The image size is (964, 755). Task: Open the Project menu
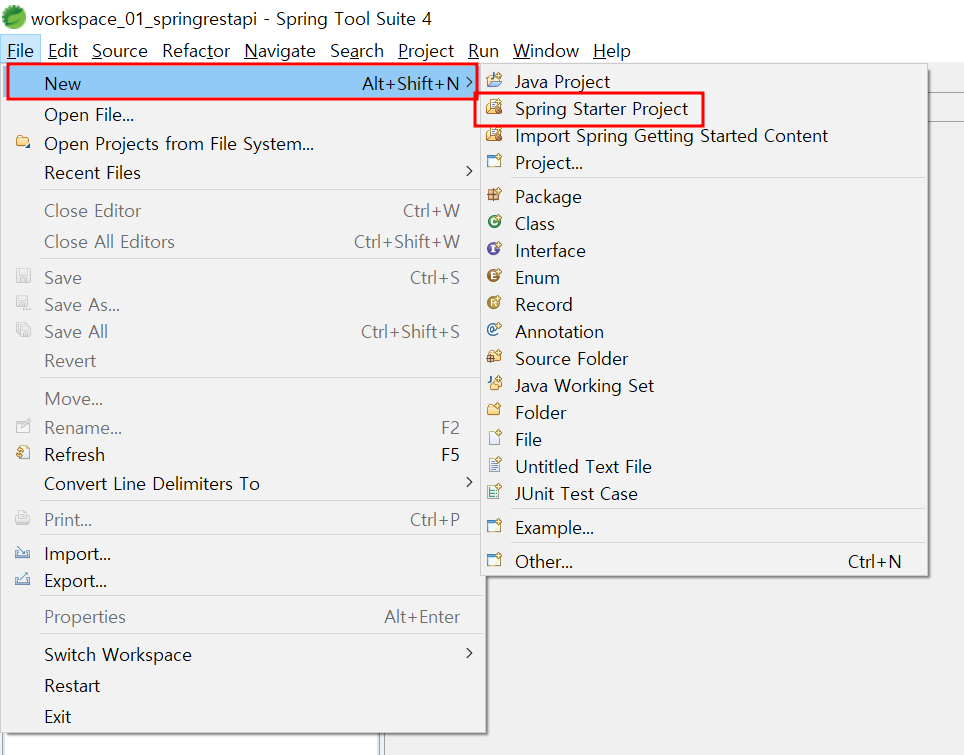(x=425, y=50)
